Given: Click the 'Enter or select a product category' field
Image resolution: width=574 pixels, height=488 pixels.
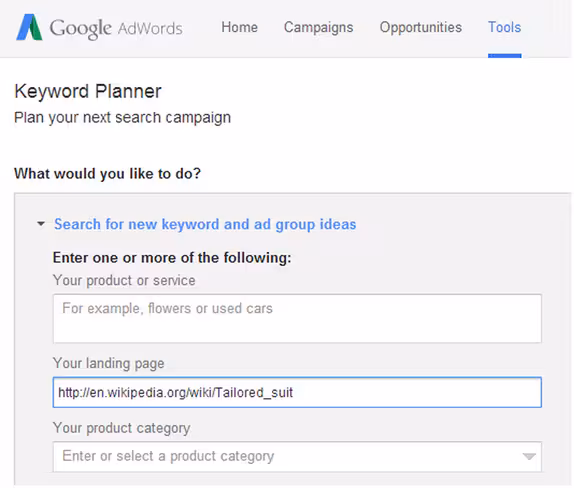Looking at the screenshot, I should [297, 457].
